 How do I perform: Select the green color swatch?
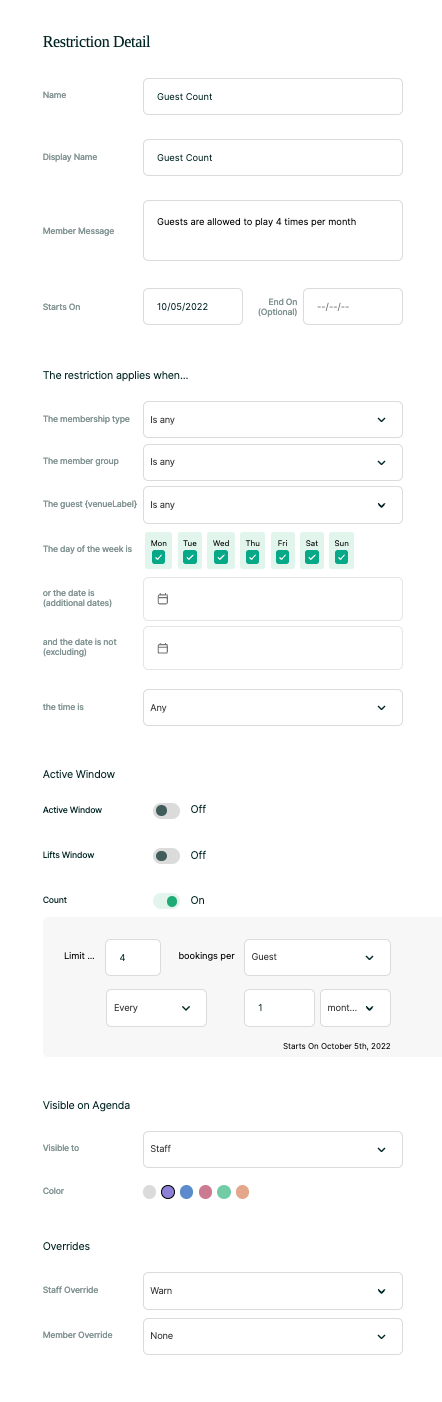click(x=224, y=1192)
